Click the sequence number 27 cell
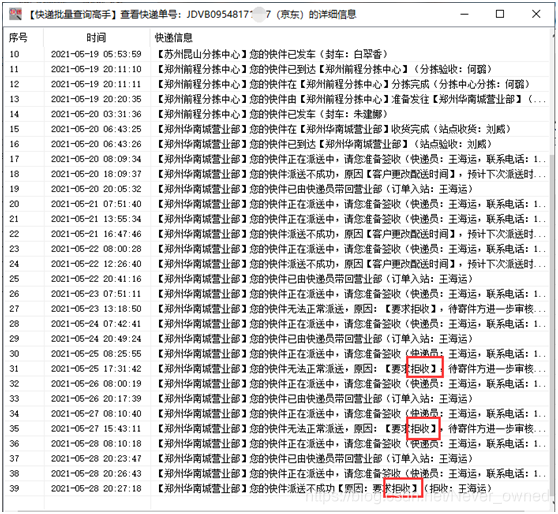 (14, 309)
